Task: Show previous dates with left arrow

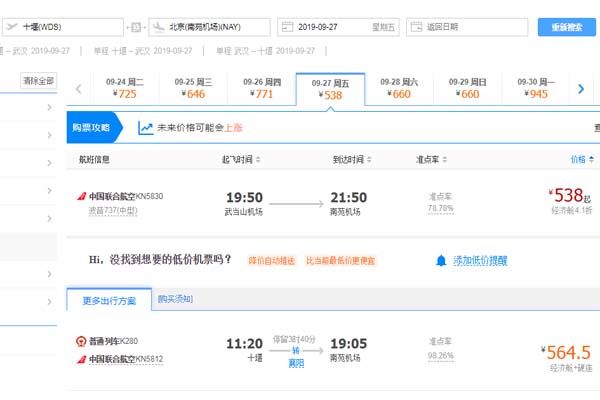Action: [79, 89]
